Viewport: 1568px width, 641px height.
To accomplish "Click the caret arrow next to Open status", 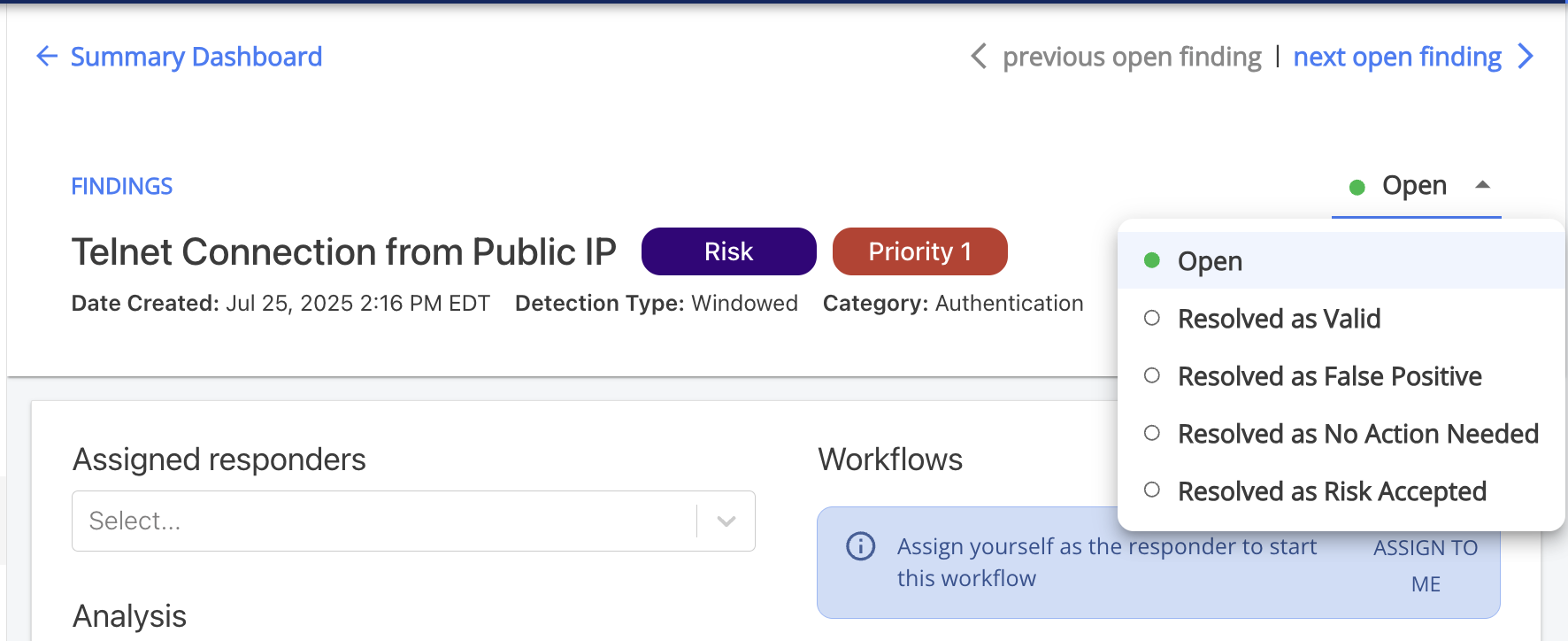I will click(1483, 185).
